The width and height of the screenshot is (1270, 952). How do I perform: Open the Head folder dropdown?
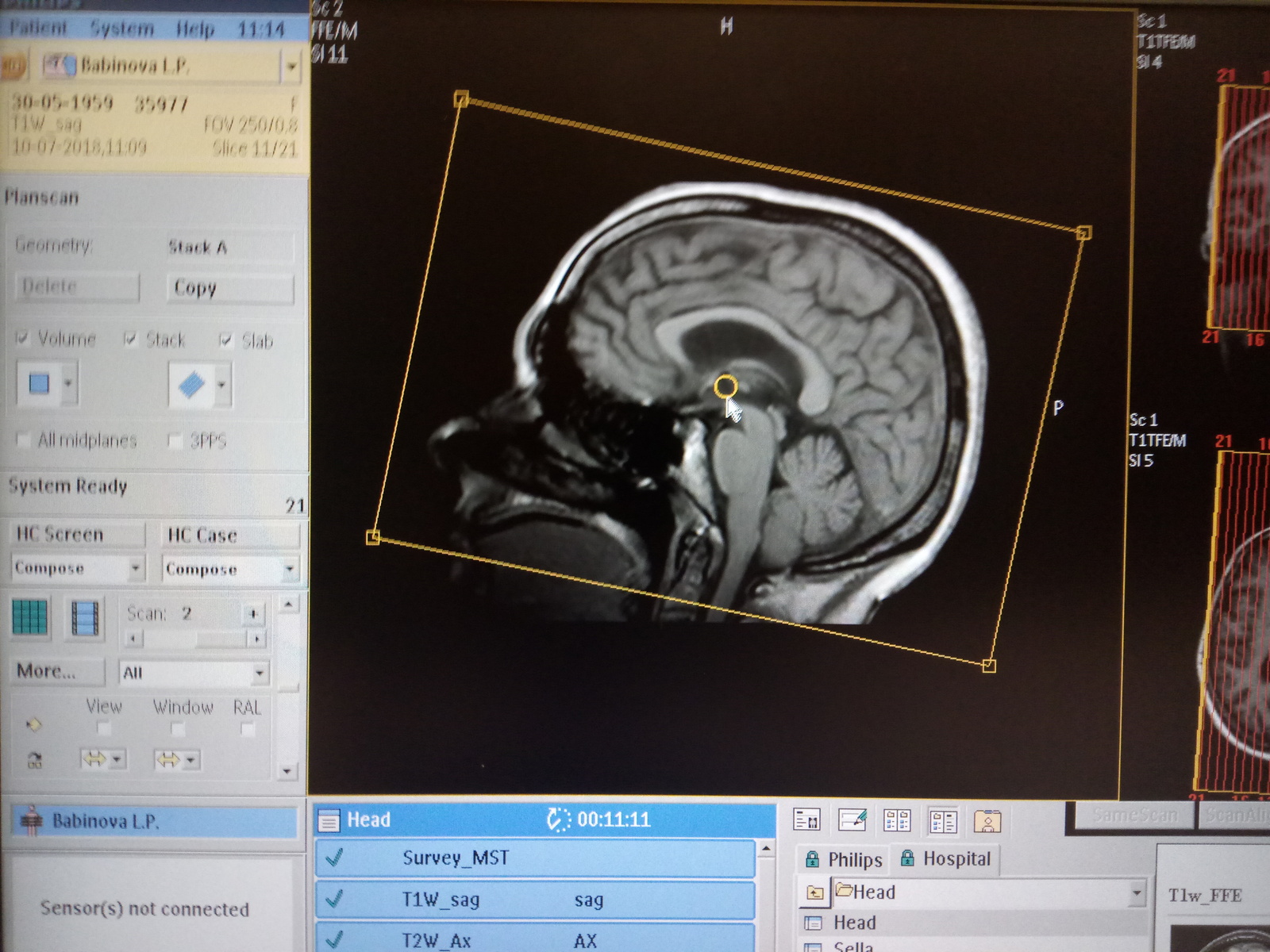pos(1137,893)
